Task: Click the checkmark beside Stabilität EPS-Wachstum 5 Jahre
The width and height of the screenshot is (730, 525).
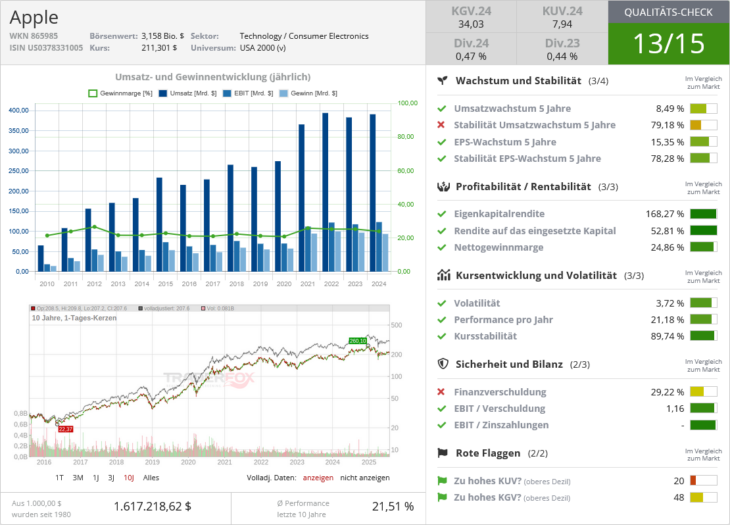Action: pos(442,158)
